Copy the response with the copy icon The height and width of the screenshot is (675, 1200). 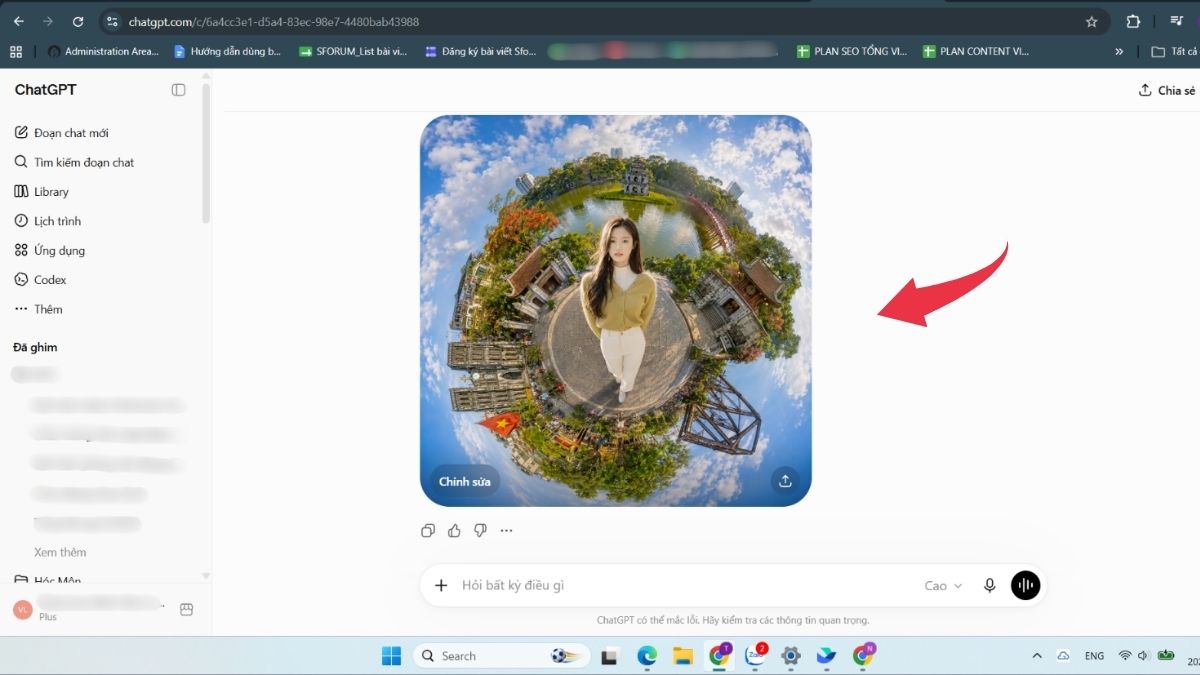tap(428, 531)
